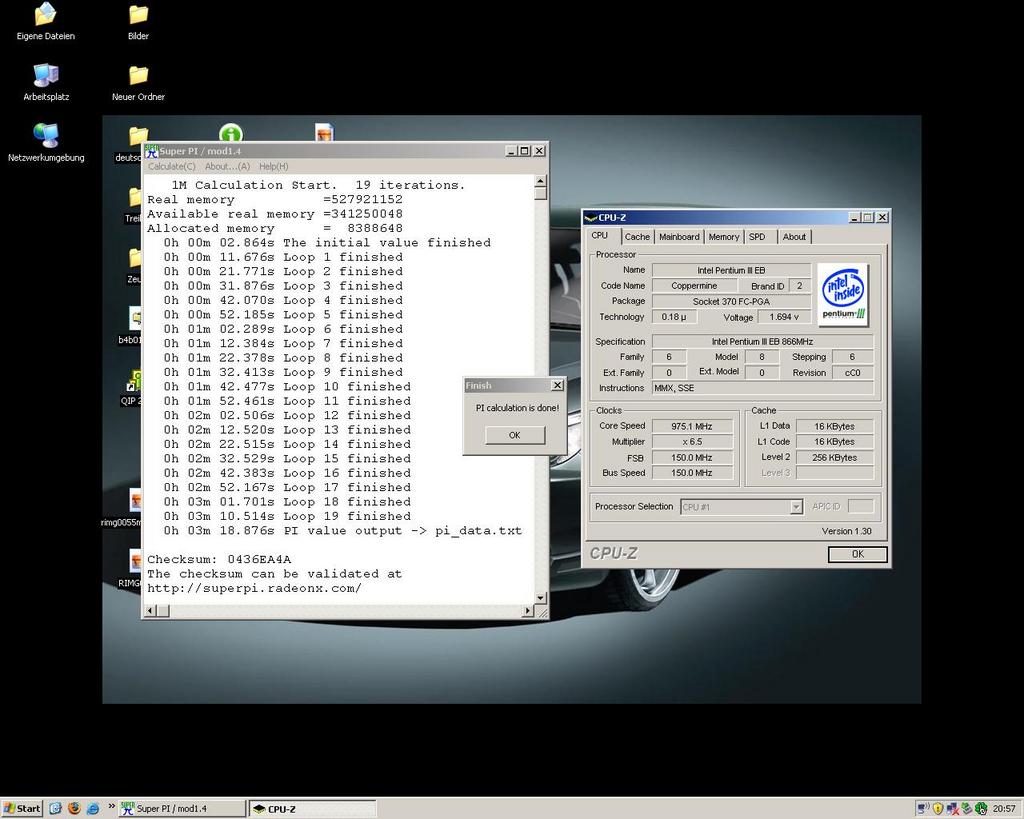Click the Level 2 cache value 256 KBytes
The width and height of the screenshot is (1024, 819).
(834, 458)
